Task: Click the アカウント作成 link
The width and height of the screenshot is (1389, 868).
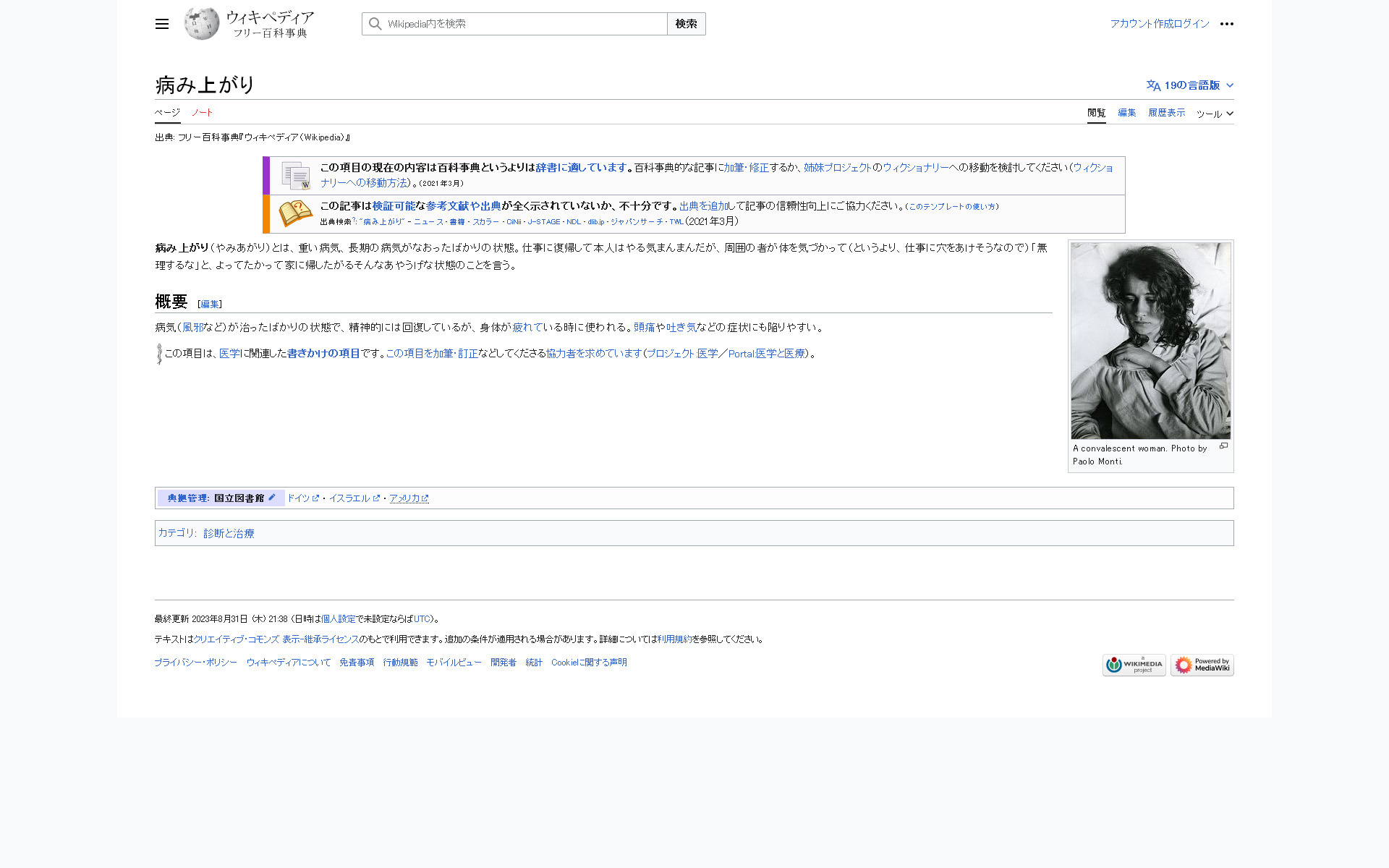Action: pyautogui.click(x=1142, y=24)
